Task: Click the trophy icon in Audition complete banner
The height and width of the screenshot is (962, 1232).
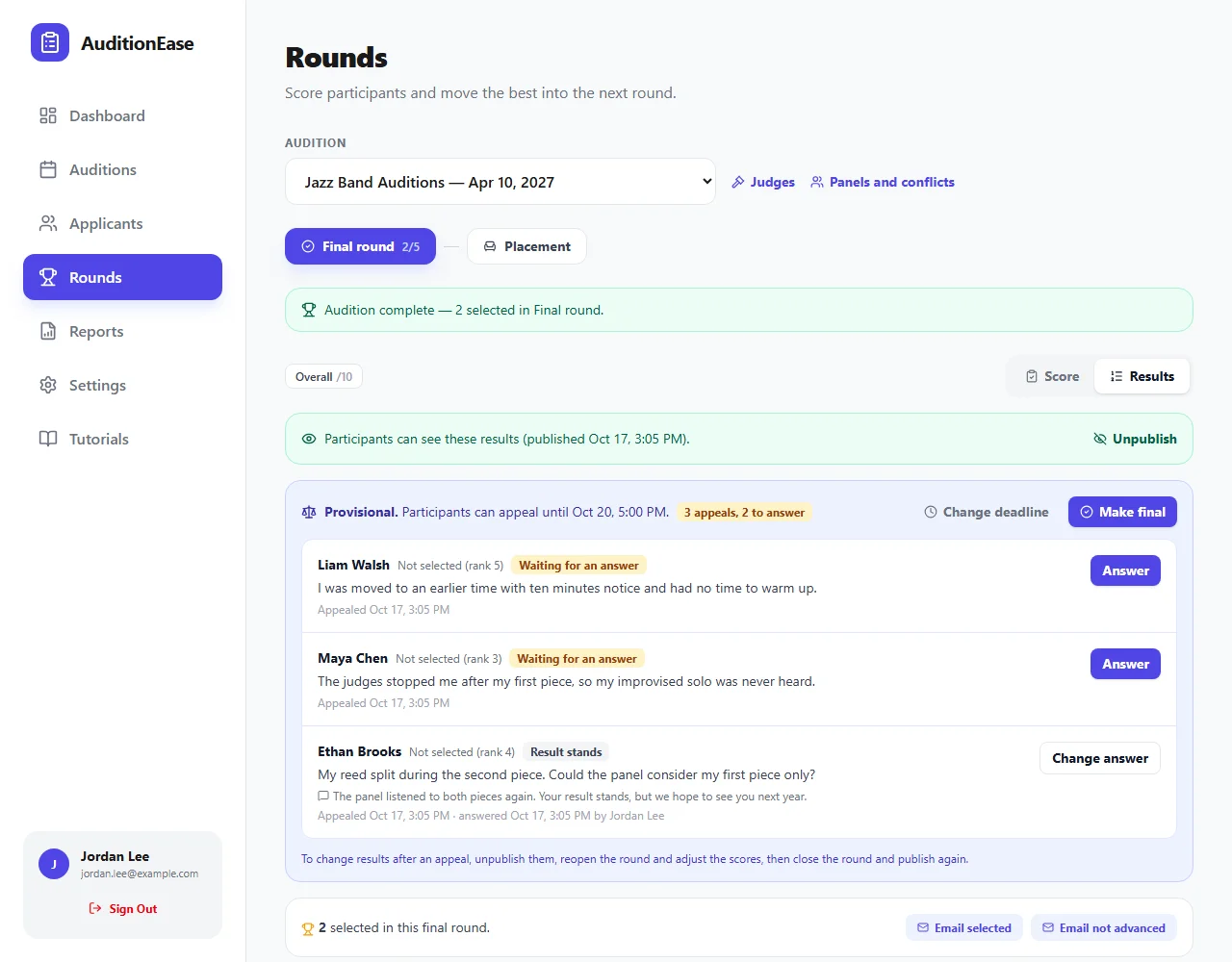Action: 309,310
